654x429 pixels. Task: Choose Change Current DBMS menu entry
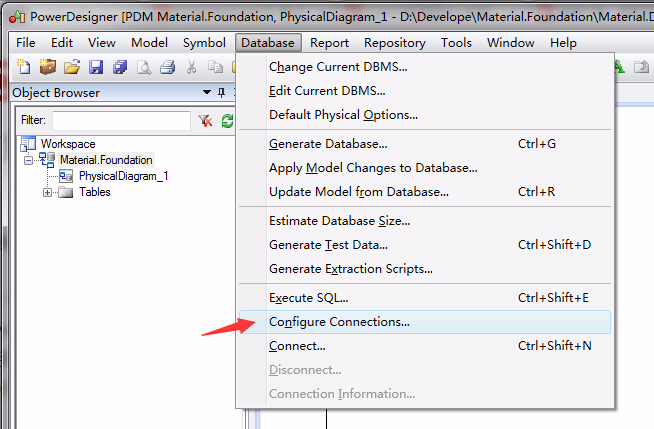click(x=425, y=67)
